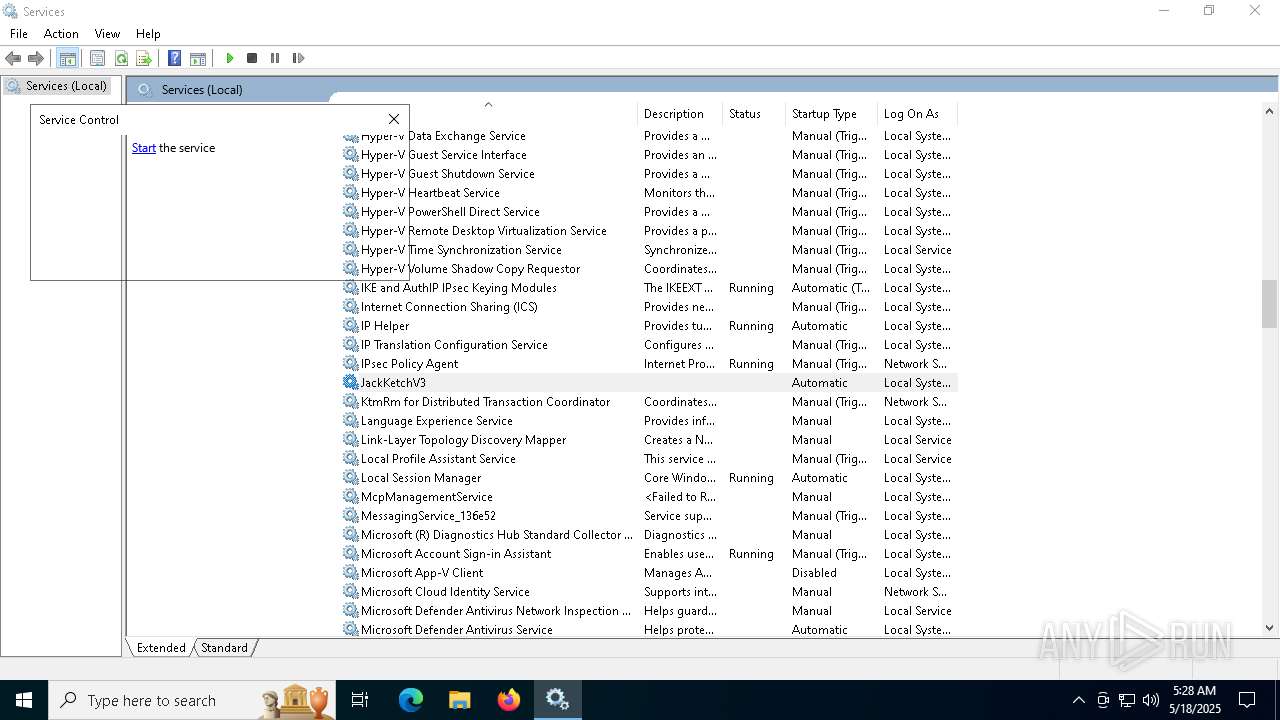Click the scroll up arrow of services list
The image size is (1280, 720).
tap(1269, 112)
